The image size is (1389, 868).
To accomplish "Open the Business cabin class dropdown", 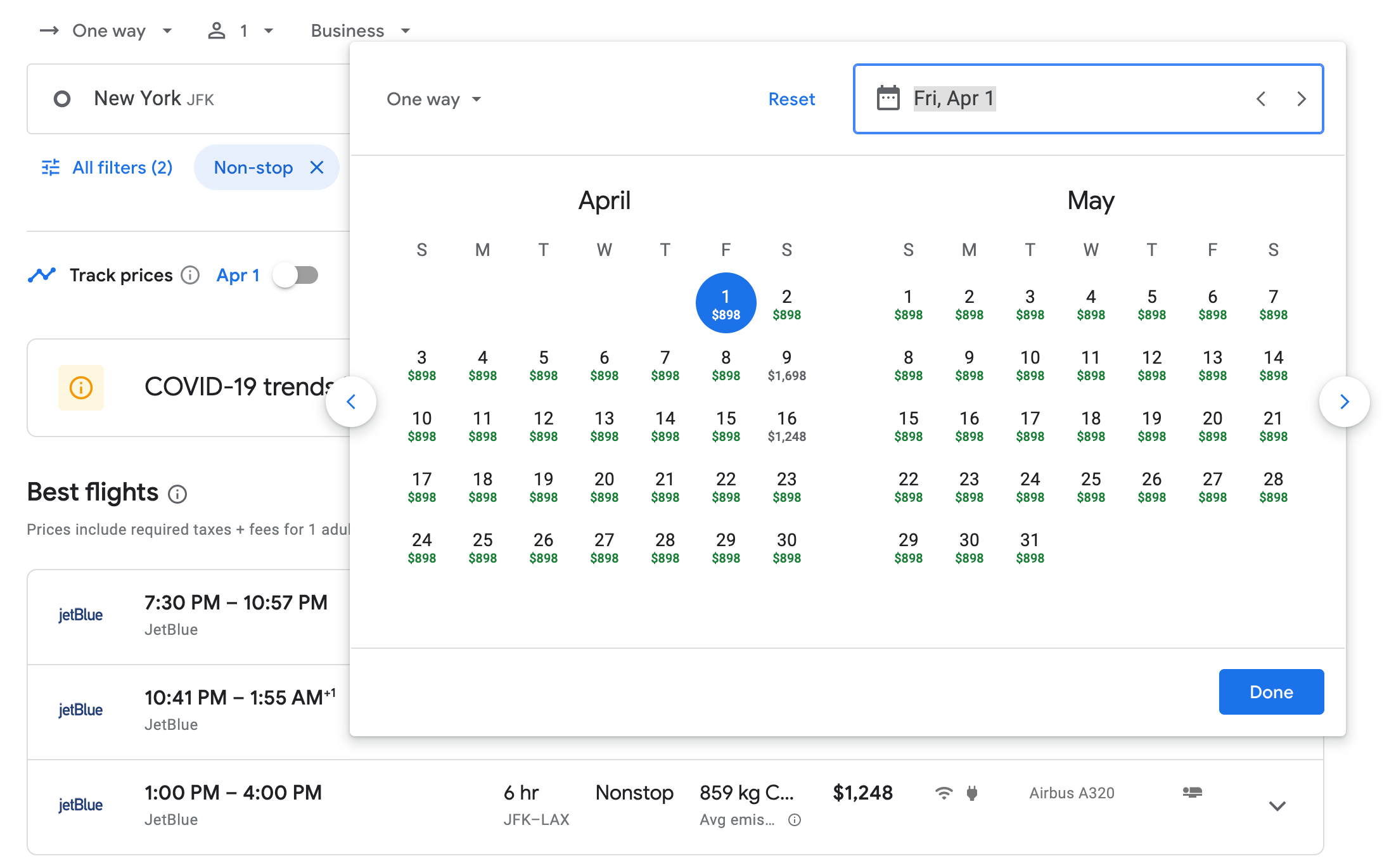I will click(x=359, y=30).
